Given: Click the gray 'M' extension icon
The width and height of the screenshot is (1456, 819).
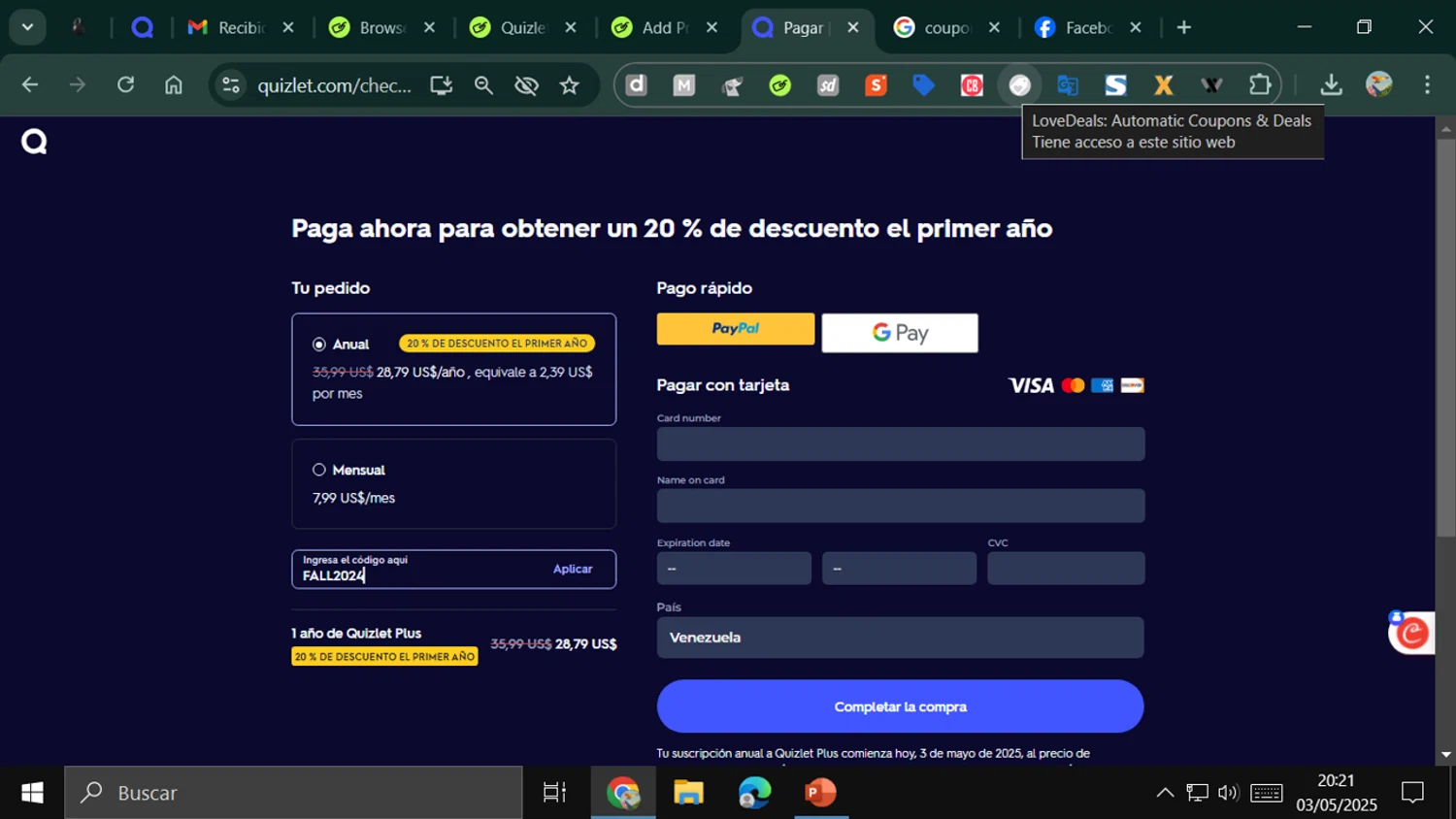Looking at the screenshot, I should tap(684, 85).
